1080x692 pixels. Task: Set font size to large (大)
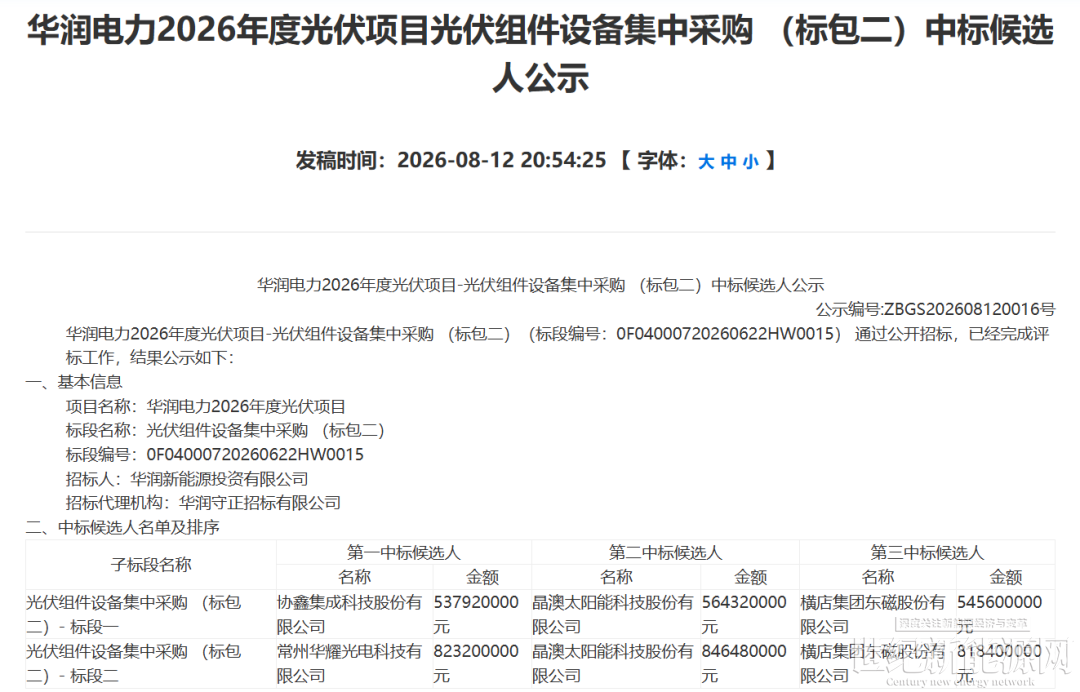coord(706,162)
